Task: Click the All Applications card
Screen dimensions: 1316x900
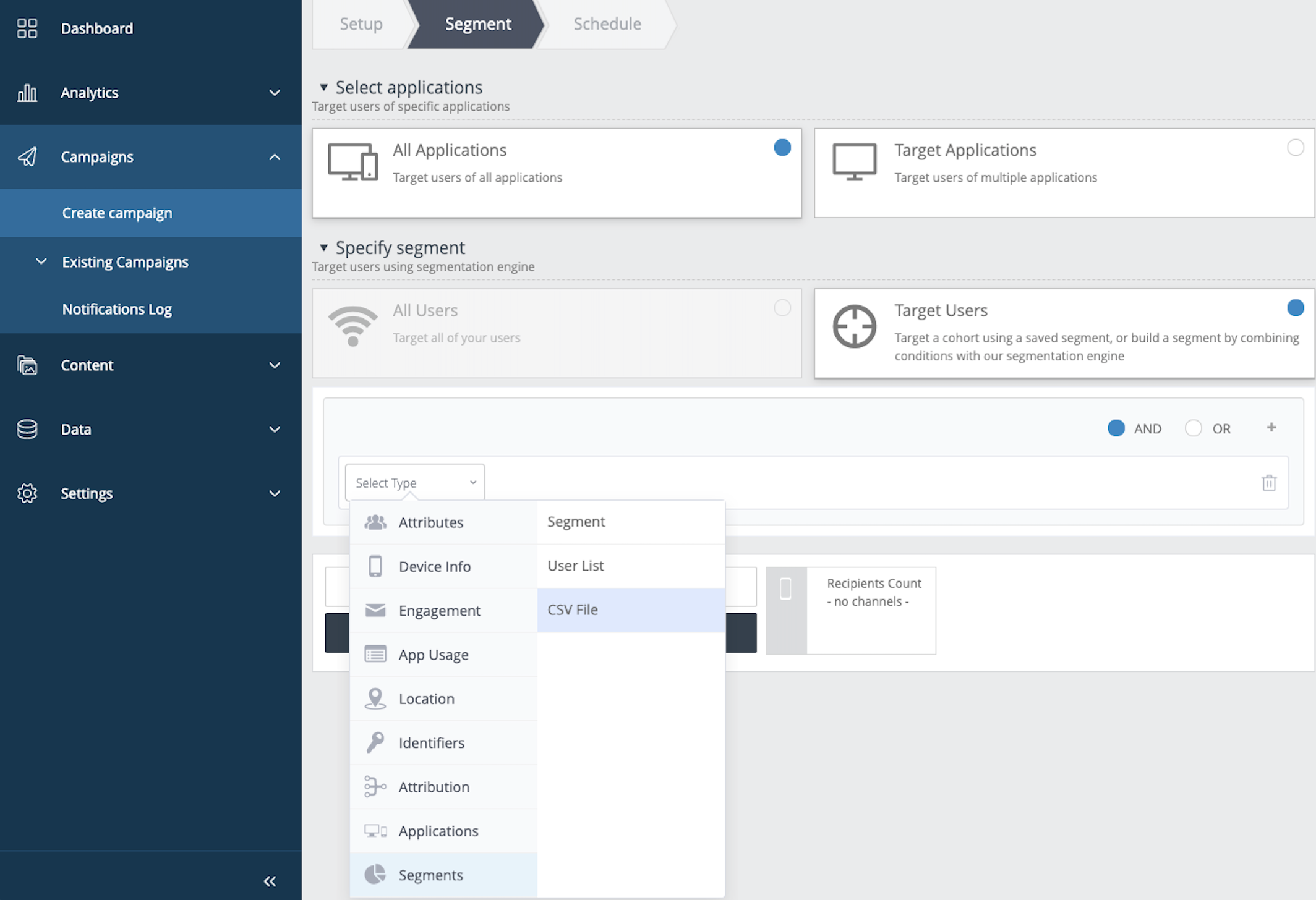Action: (556, 172)
